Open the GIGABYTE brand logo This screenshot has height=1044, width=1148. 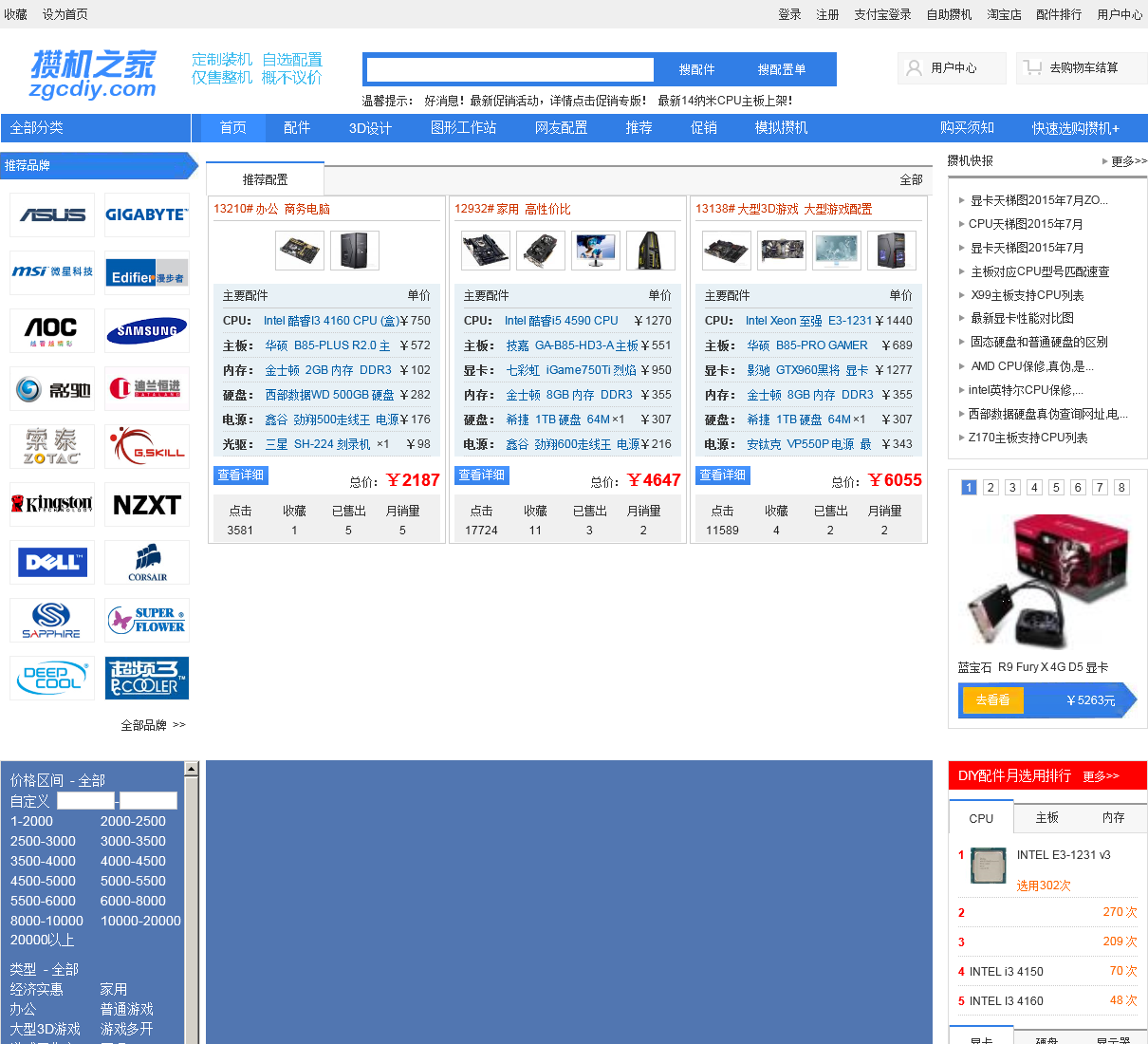[147, 214]
